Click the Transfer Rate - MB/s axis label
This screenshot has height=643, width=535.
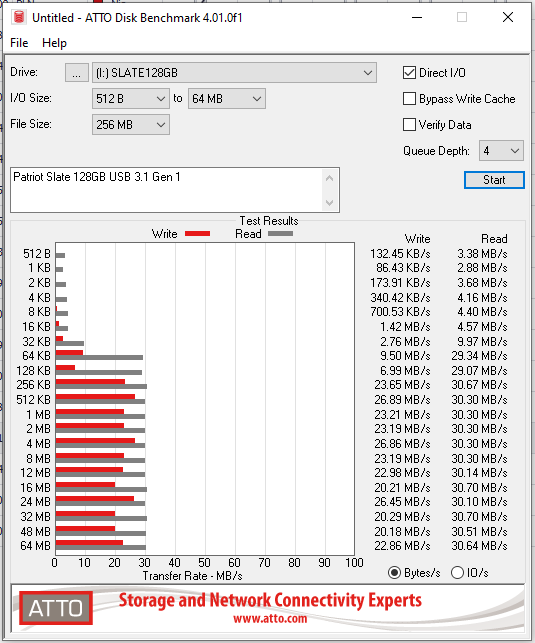click(x=192, y=576)
